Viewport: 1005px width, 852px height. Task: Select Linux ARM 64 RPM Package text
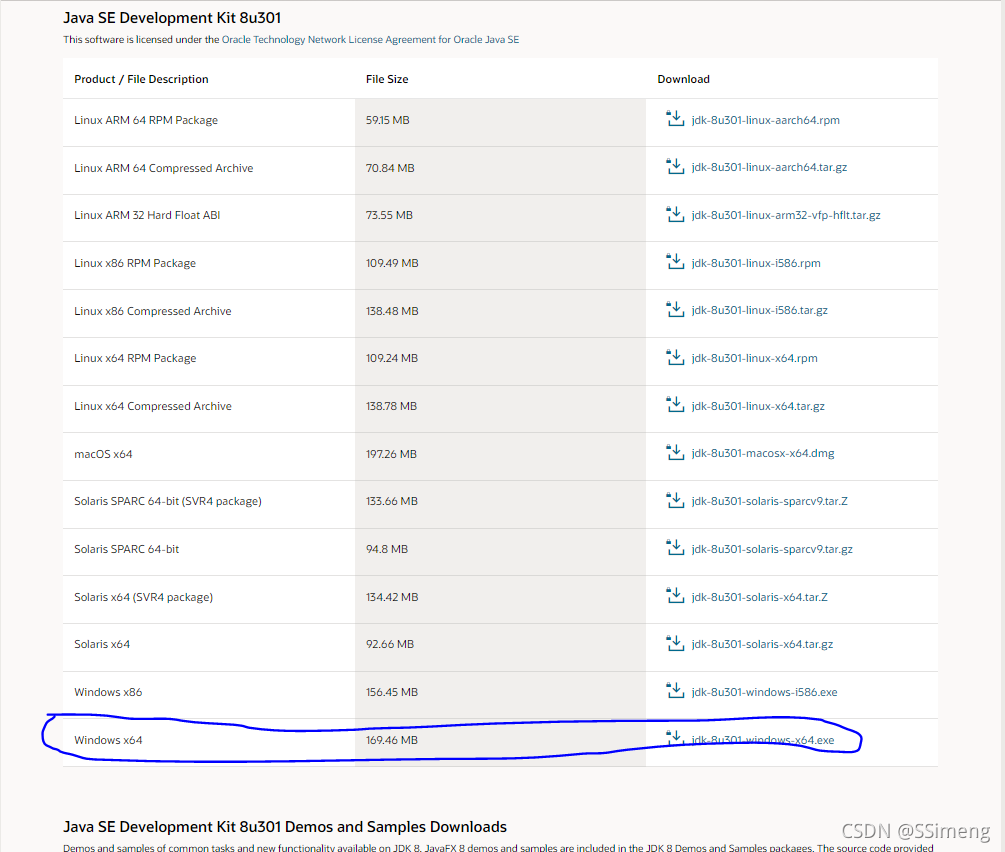pyautogui.click(x=146, y=121)
